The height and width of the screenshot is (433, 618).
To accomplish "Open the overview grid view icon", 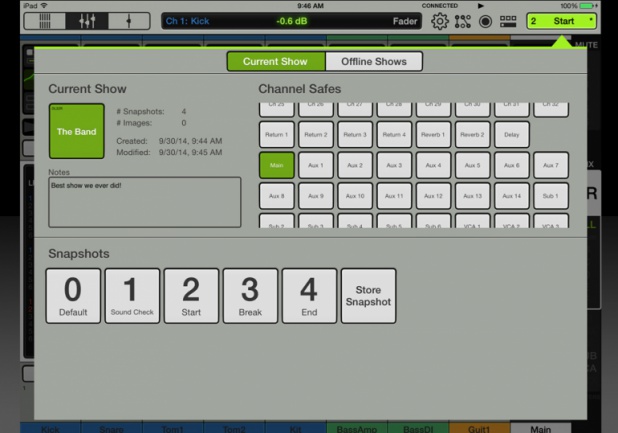I will tap(45, 21).
